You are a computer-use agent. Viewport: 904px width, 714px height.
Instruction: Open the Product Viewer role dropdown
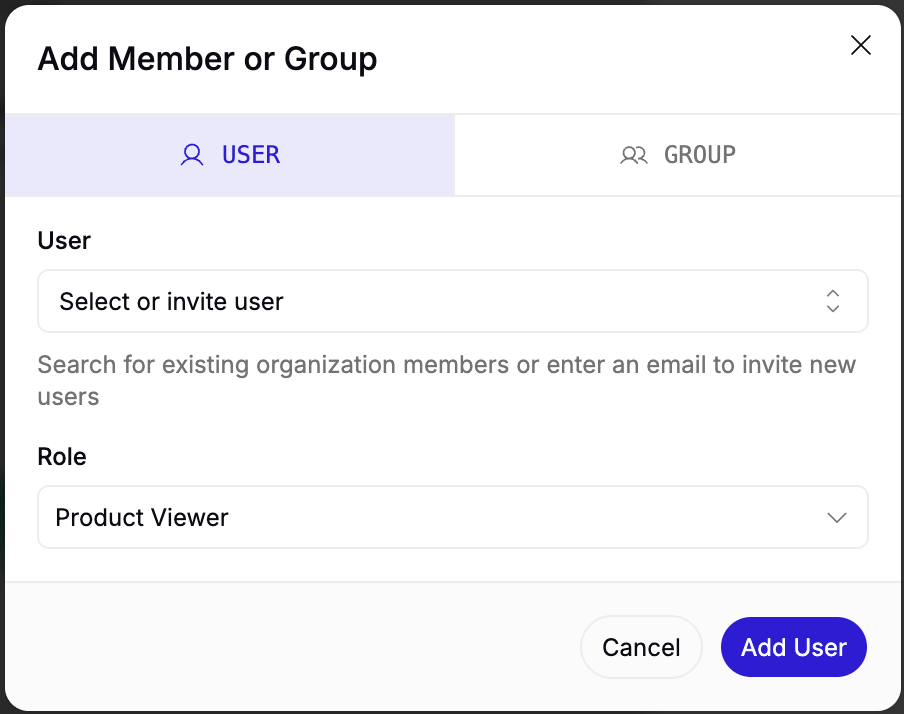(x=453, y=517)
